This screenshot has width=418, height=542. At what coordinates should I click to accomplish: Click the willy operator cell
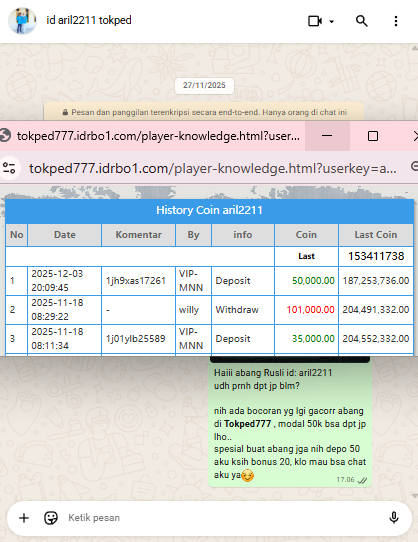click(x=194, y=310)
